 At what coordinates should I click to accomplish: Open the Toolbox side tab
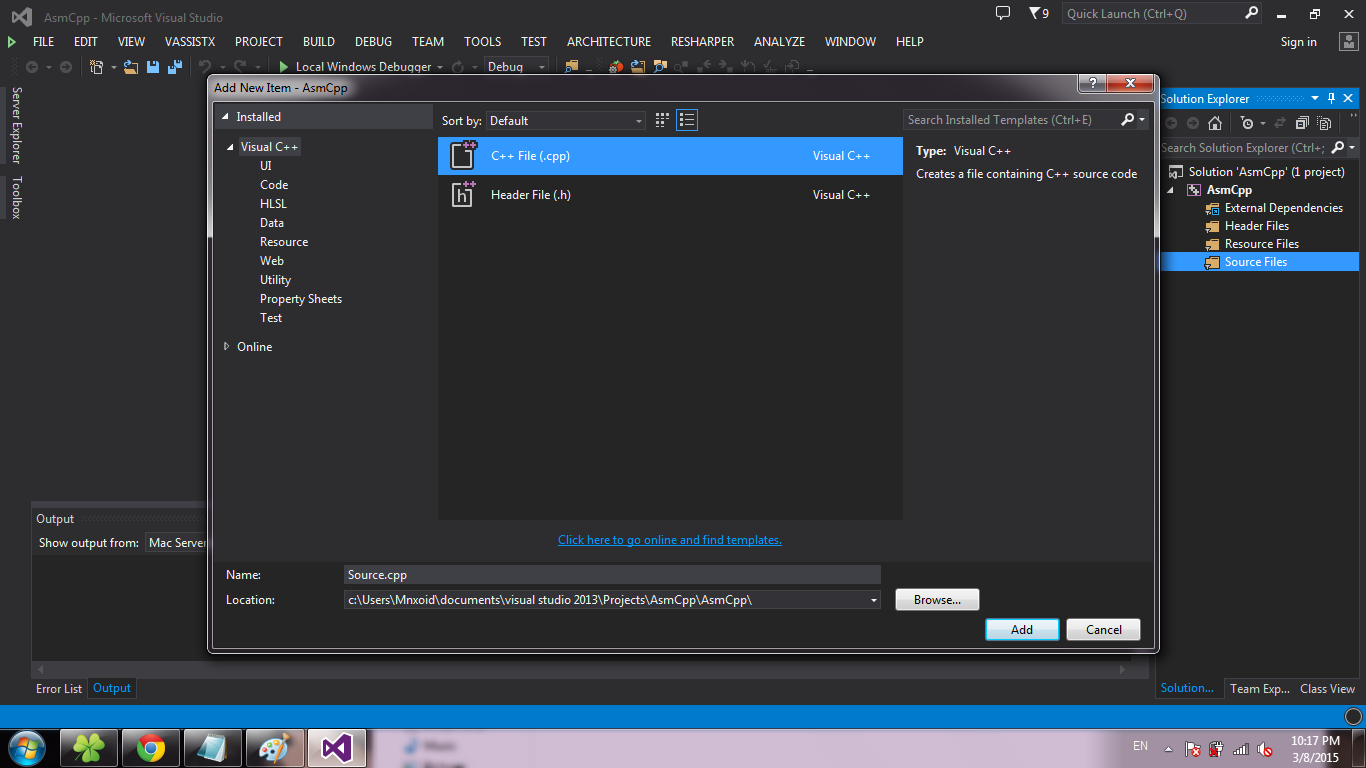coord(16,197)
